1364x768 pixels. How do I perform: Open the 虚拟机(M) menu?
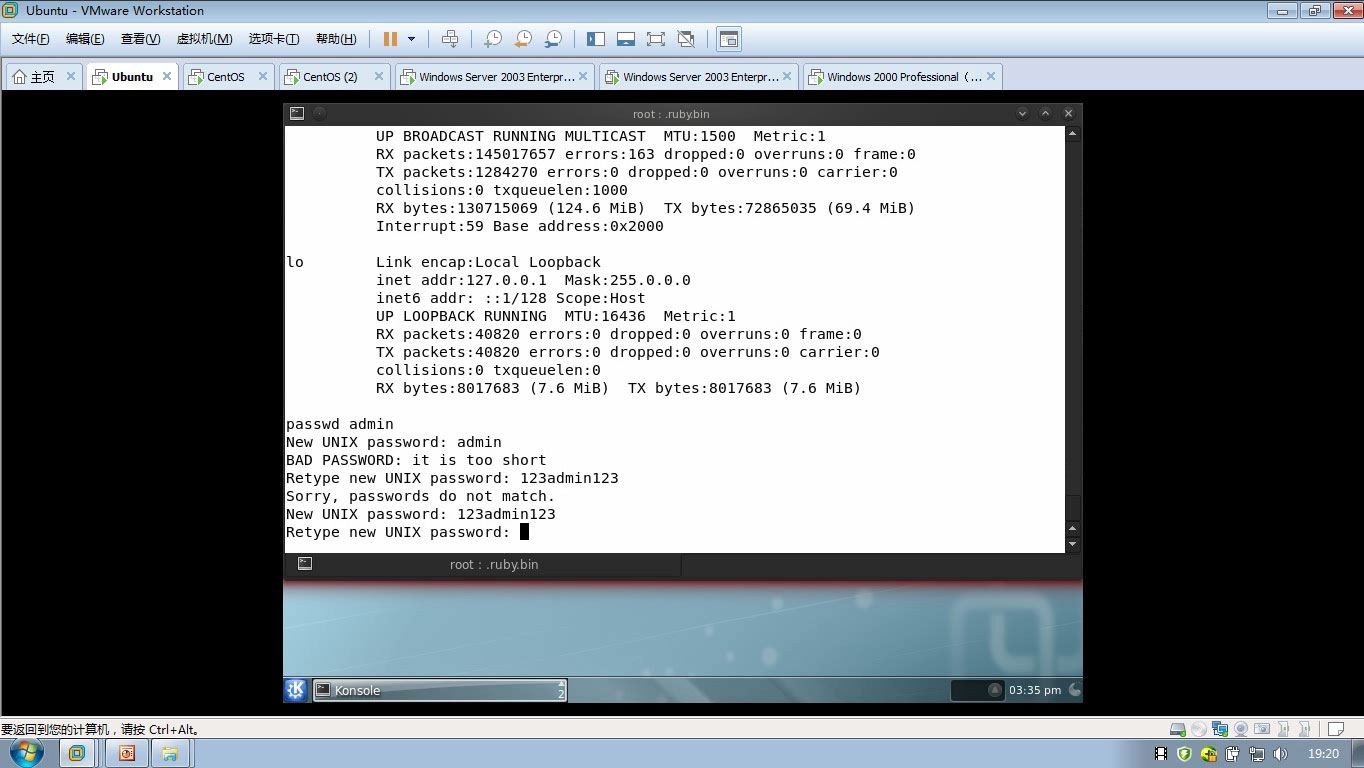(x=204, y=39)
